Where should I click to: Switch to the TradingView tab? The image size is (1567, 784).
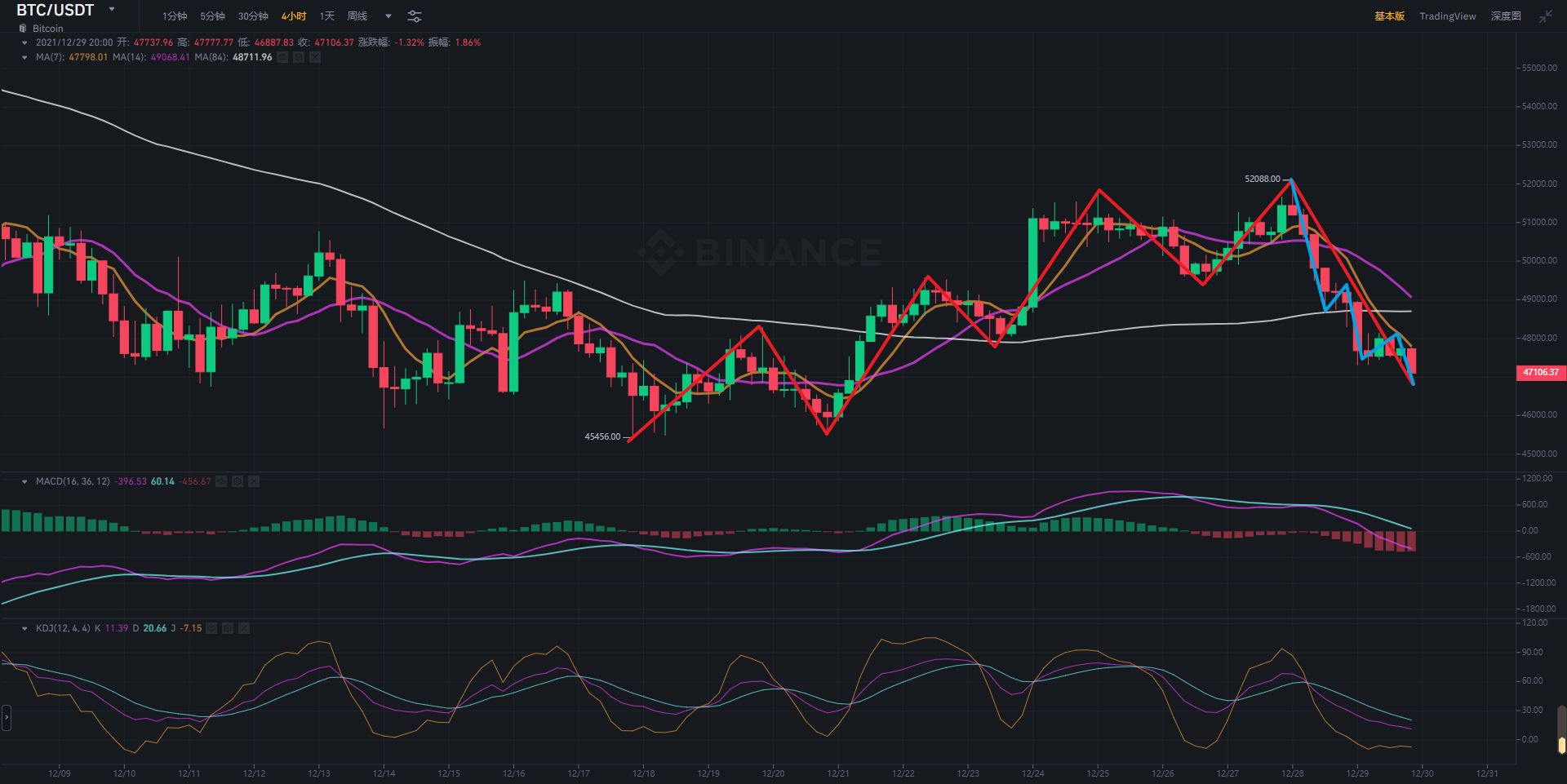[x=1447, y=16]
